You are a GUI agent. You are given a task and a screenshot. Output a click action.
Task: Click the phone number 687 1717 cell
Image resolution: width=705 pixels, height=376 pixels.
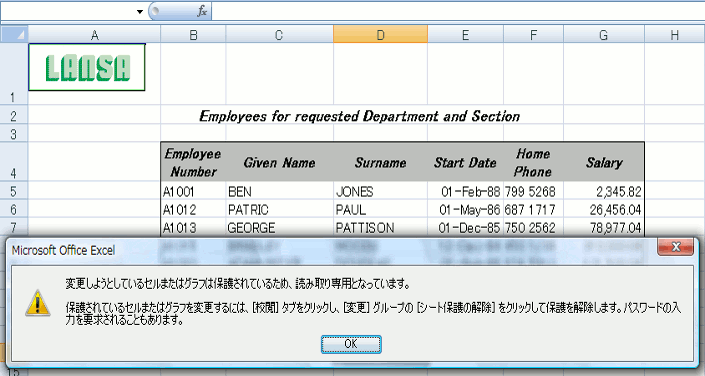coord(533,210)
